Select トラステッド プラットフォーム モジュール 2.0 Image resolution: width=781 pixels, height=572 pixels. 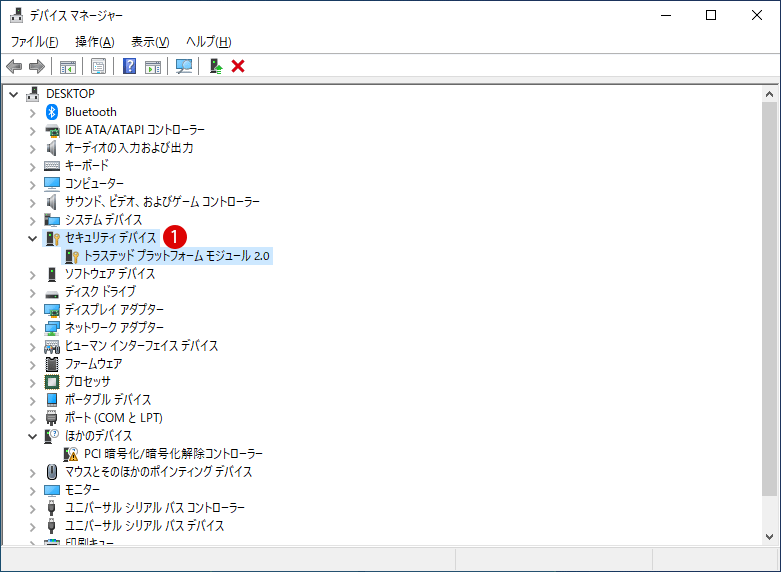coord(176,256)
